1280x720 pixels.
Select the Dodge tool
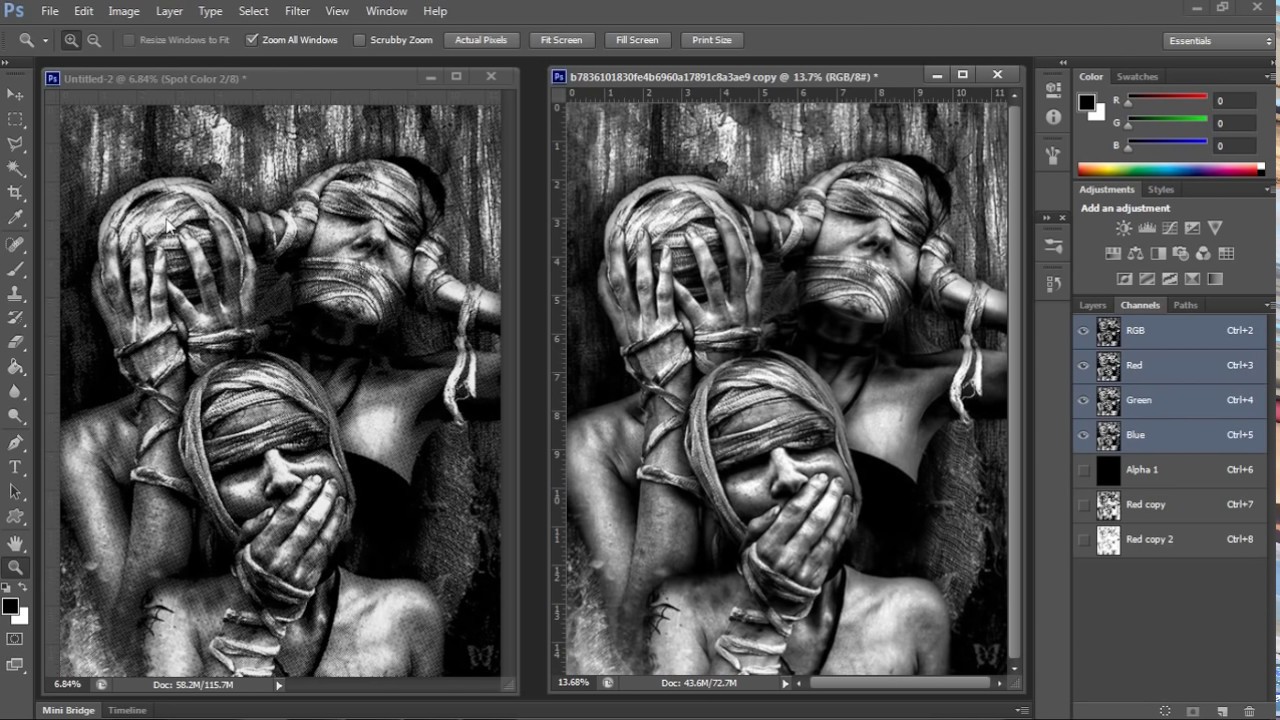click(x=15, y=416)
